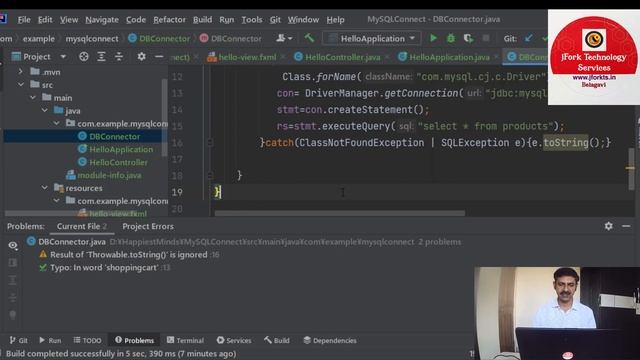
Task: Hide the Project tool window
Action: [159, 57]
